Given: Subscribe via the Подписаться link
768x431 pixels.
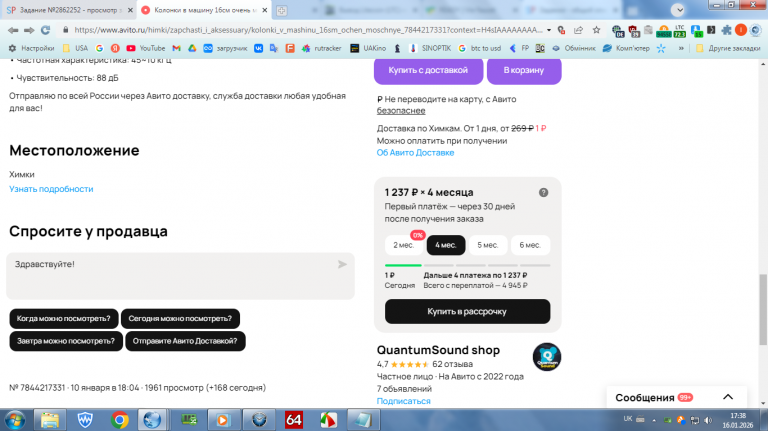Looking at the screenshot, I should pyautogui.click(x=404, y=401).
